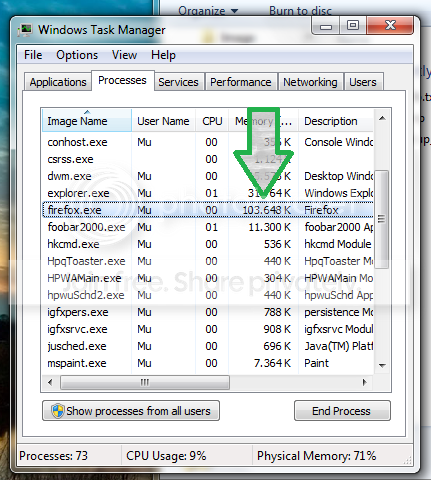Select the igfxpers.exe process
Viewport: 431px width, 480px height.
coord(208,312)
